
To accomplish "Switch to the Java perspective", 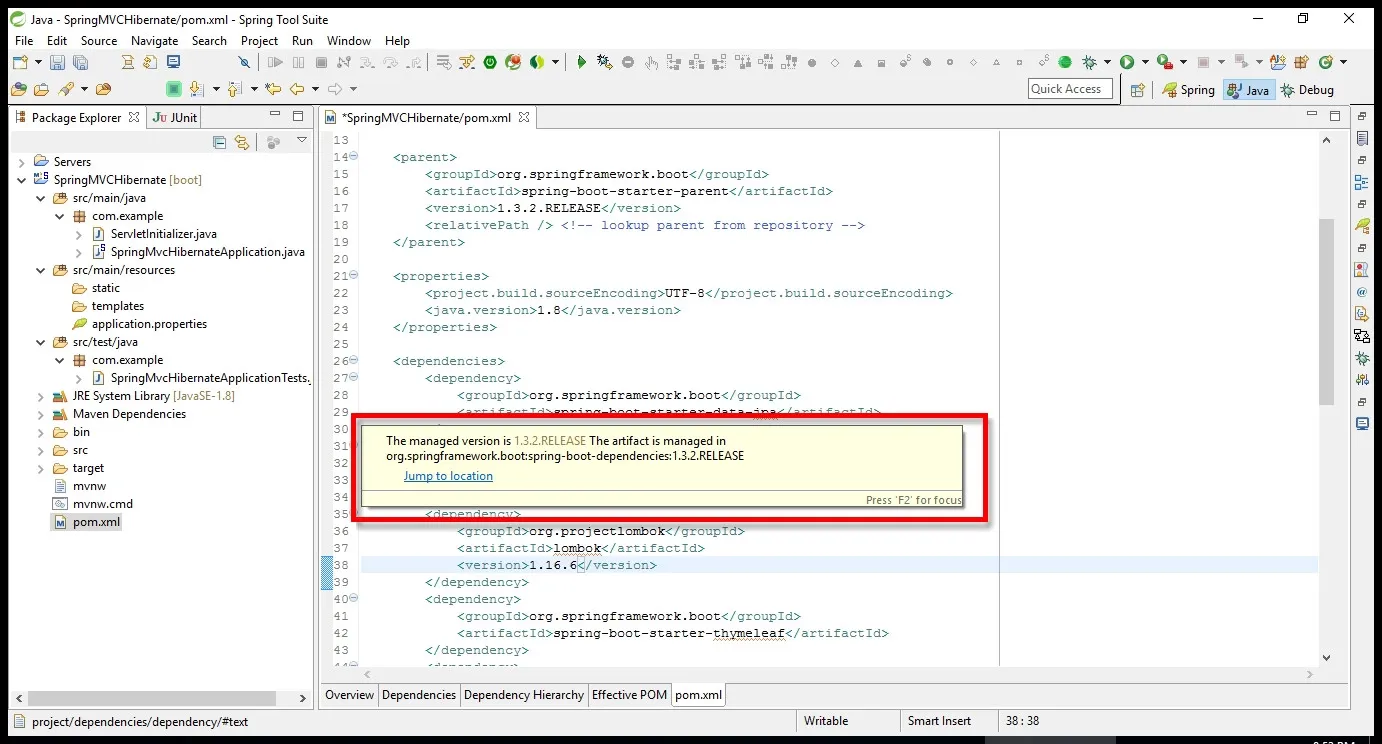I will pyautogui.click(x=1248, y=90).
